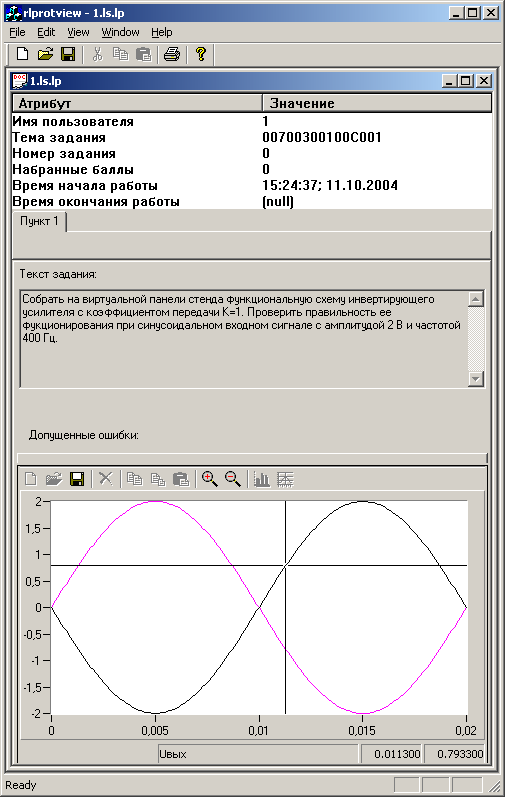
Task: Click the New document icon in main toolbar
Action: [22, 53]
